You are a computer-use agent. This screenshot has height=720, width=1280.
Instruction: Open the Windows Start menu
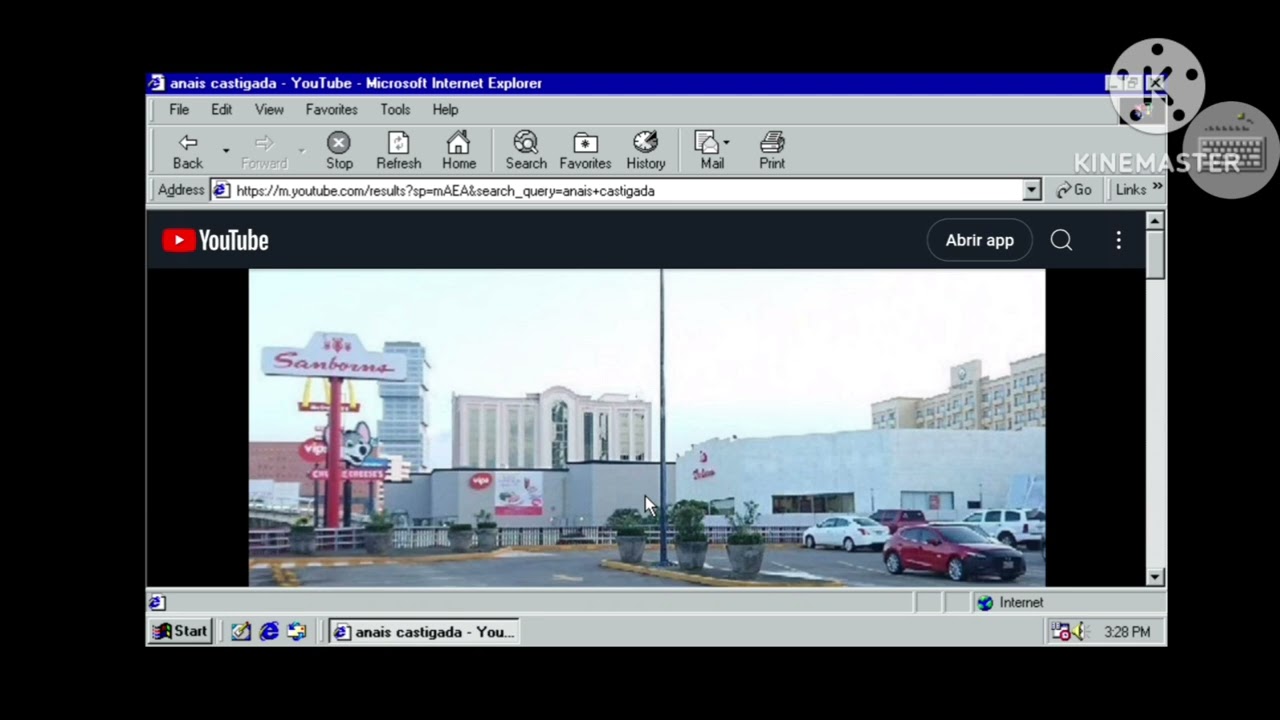[x=181, y=632]
